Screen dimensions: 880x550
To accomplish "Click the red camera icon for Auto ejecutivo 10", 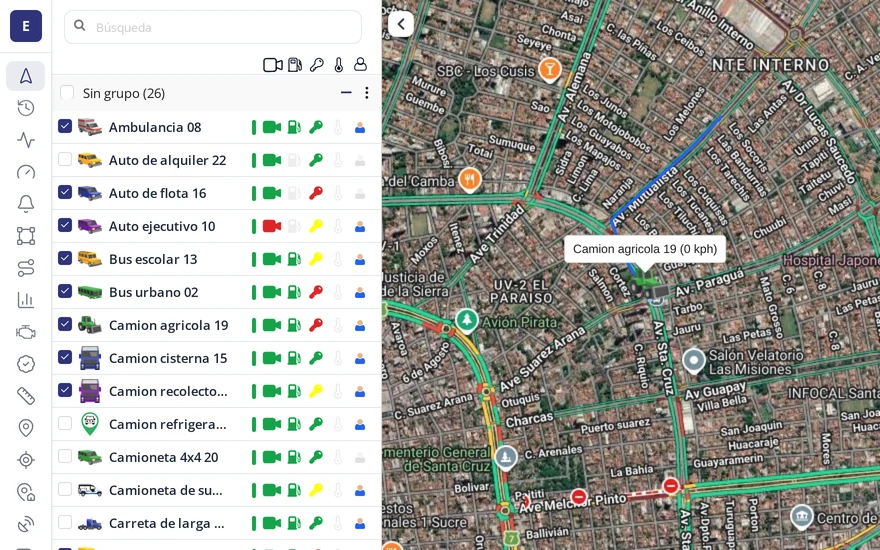I will [x=272, y=226].
